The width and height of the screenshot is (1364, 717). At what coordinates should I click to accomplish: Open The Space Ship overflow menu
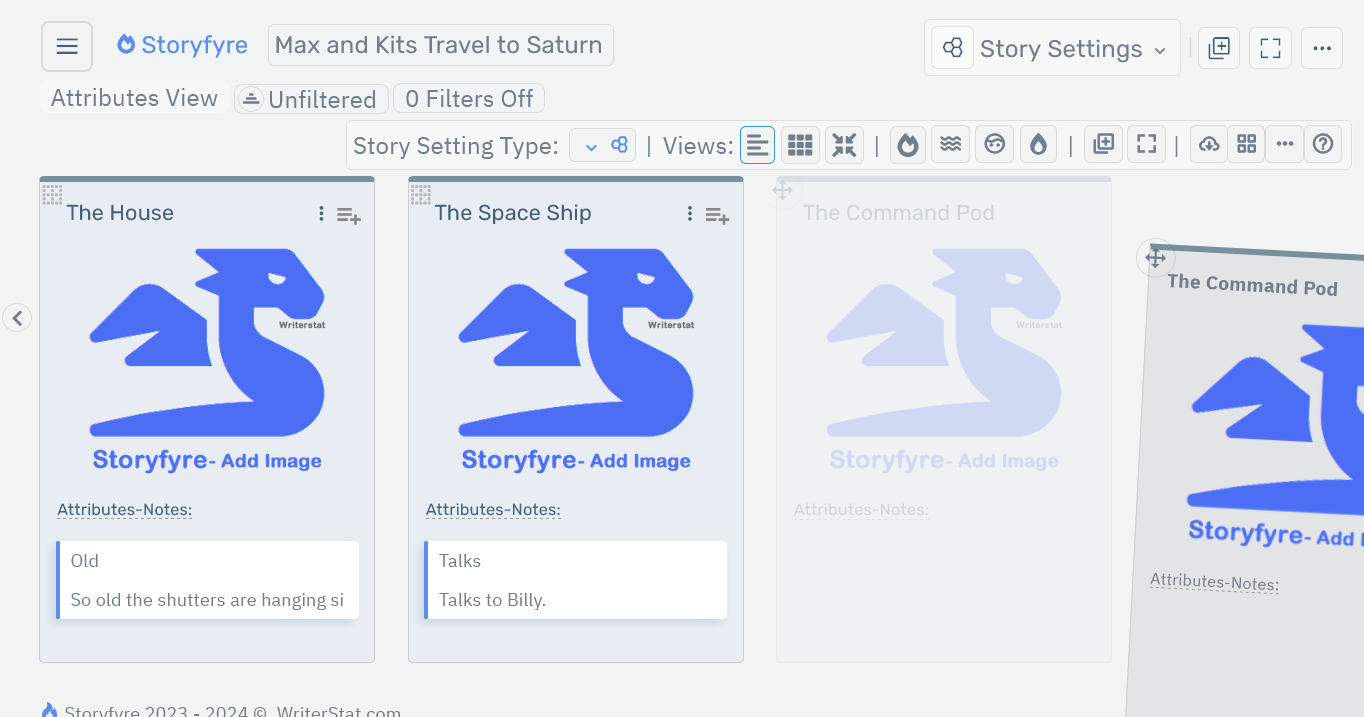pyautogui.click(x=689, y=213)
